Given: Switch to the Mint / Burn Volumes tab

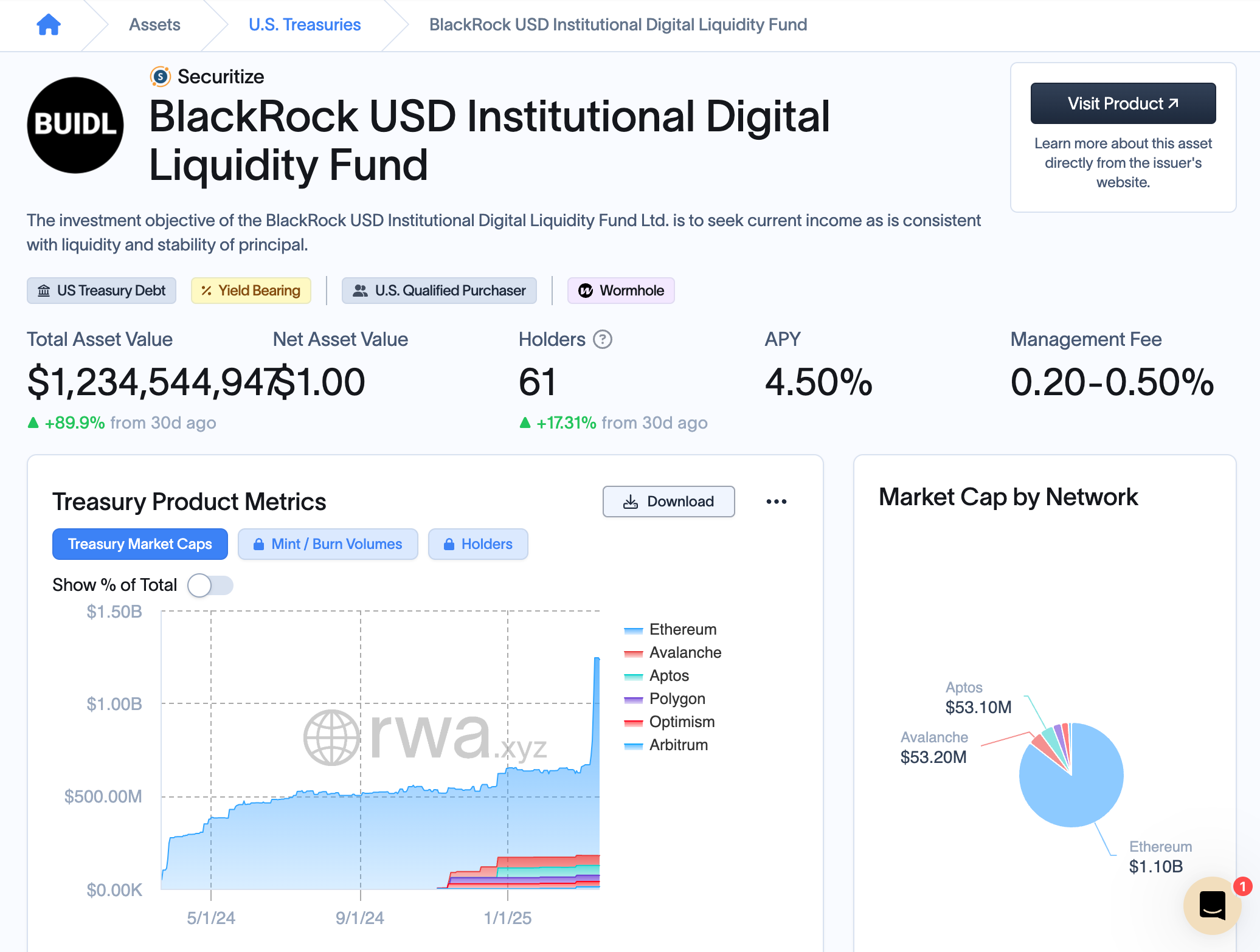Looking at the screenshot, I should (328, 544).
